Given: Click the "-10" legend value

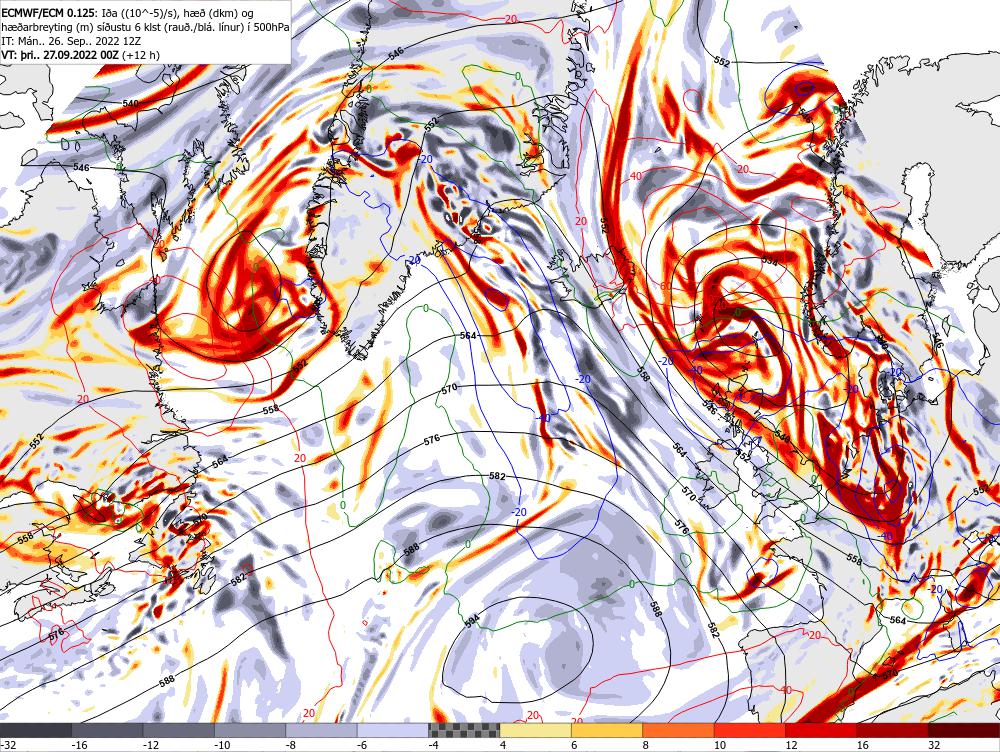Looking at the screenshot, I should (x=222, y=745).
